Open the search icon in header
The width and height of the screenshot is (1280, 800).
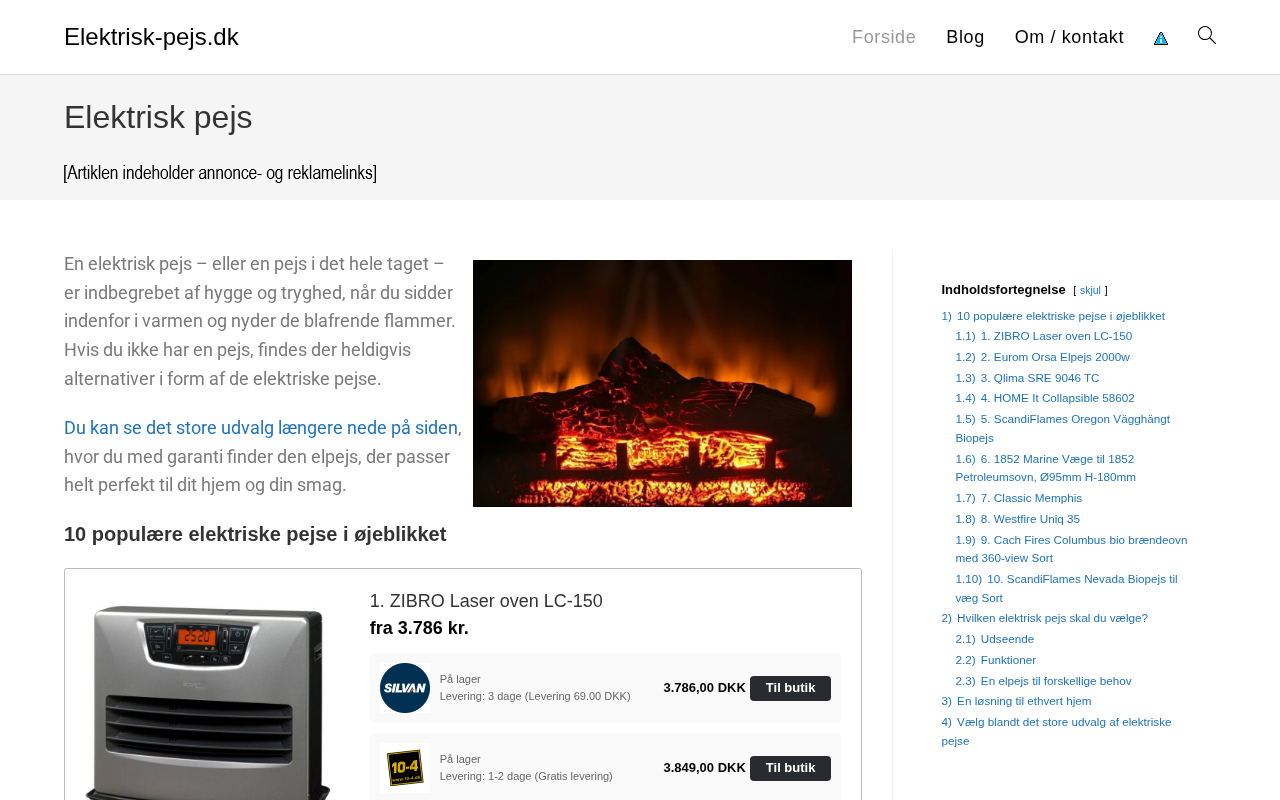point(1207,36)
